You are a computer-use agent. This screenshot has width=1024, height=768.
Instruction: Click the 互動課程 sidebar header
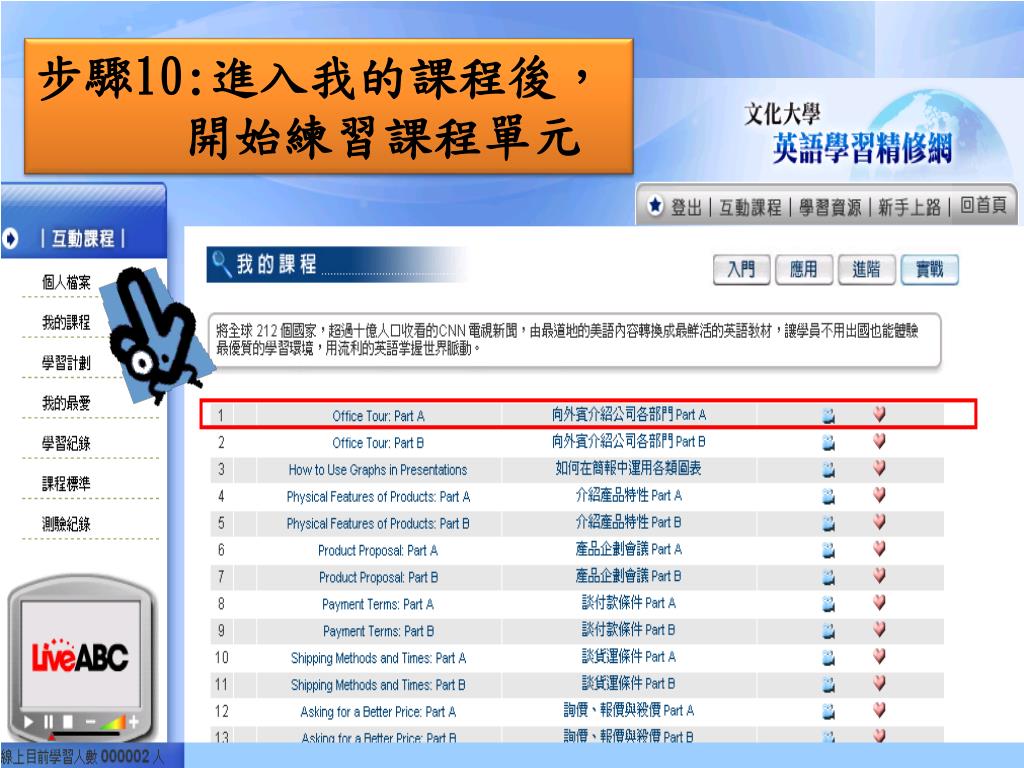(83, 238)
